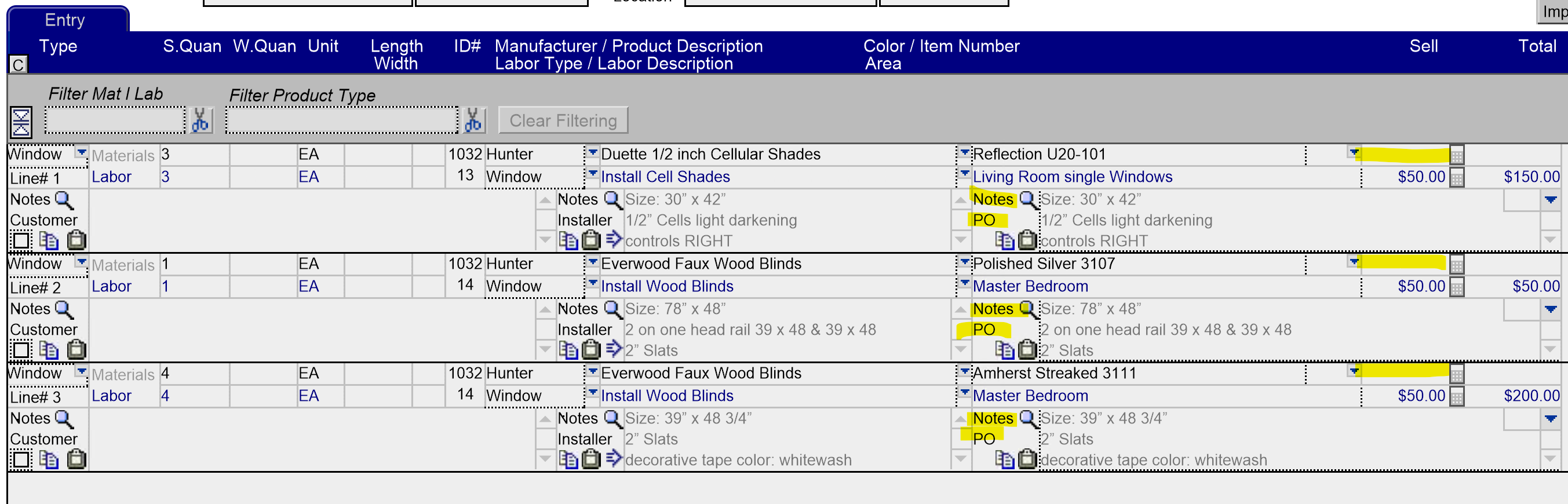
Task: Click copy icon under PO notes for Line# 2
Action: click(1004, 349)
